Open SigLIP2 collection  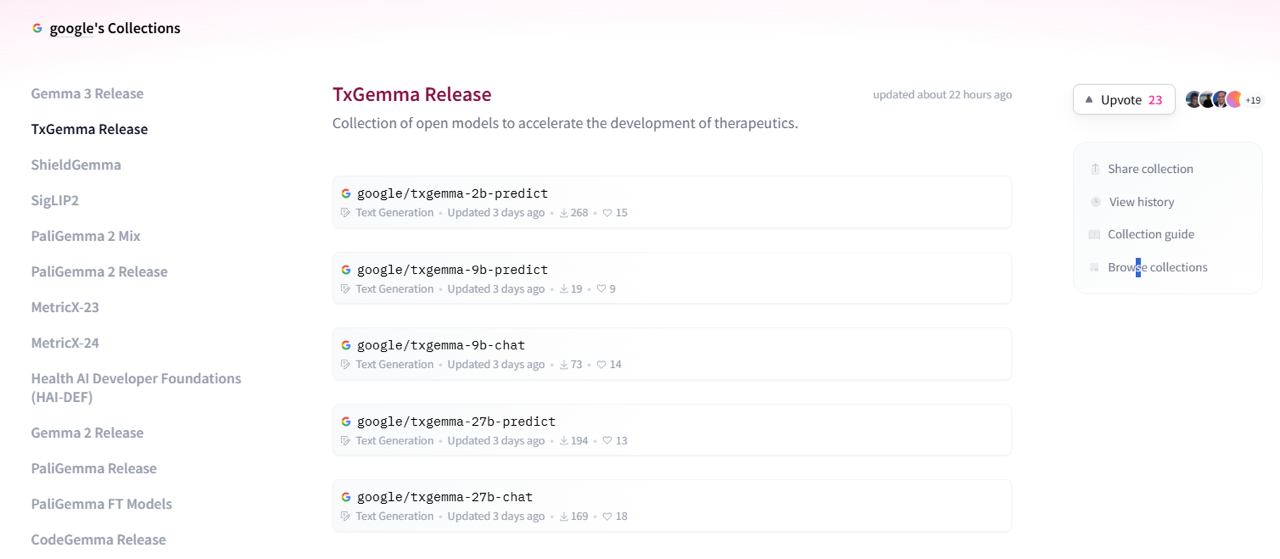pyautogui.click(x=55, y=201)
